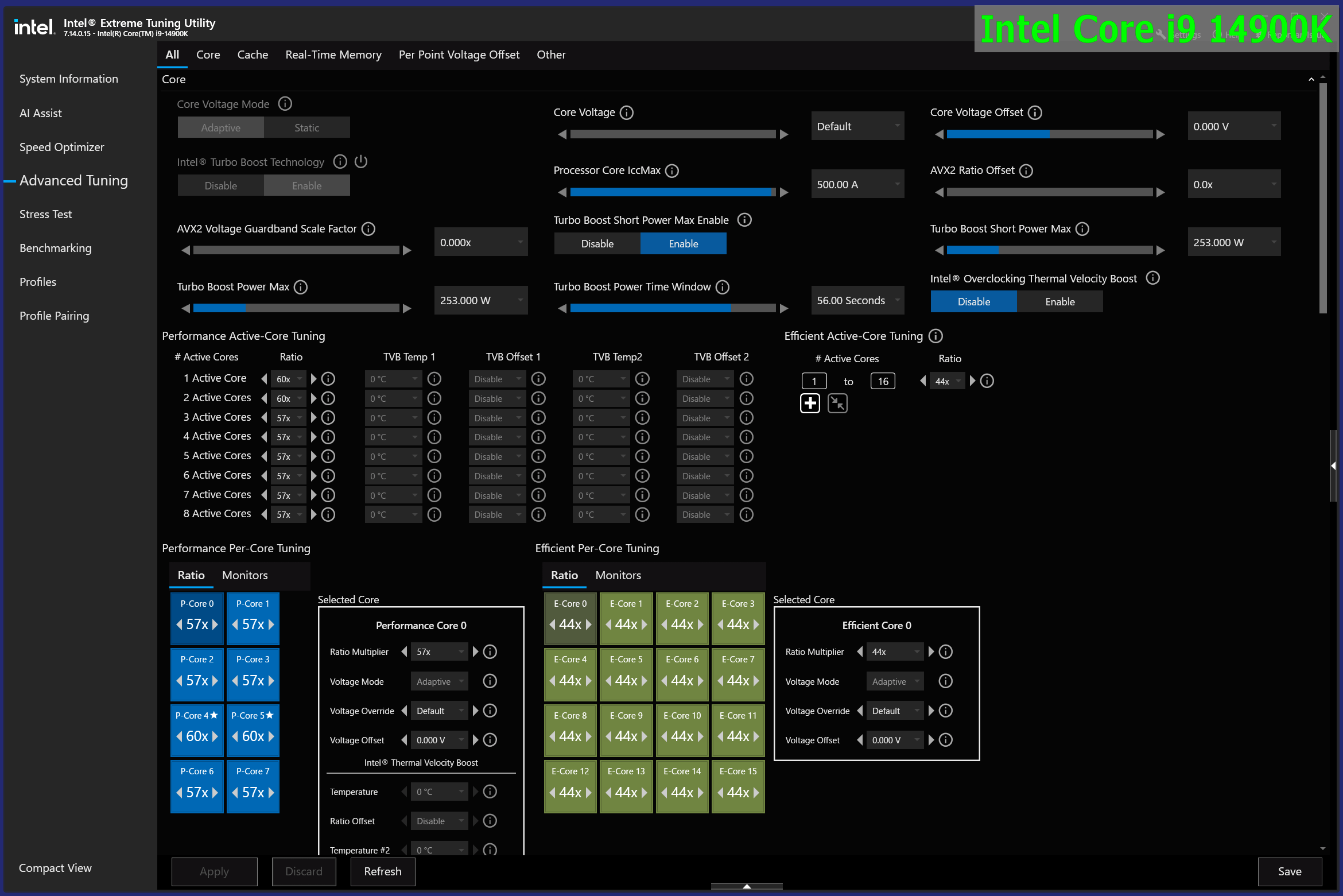Show Performance Core 0 Ratio Multiplier info

[x=490, y=652]
